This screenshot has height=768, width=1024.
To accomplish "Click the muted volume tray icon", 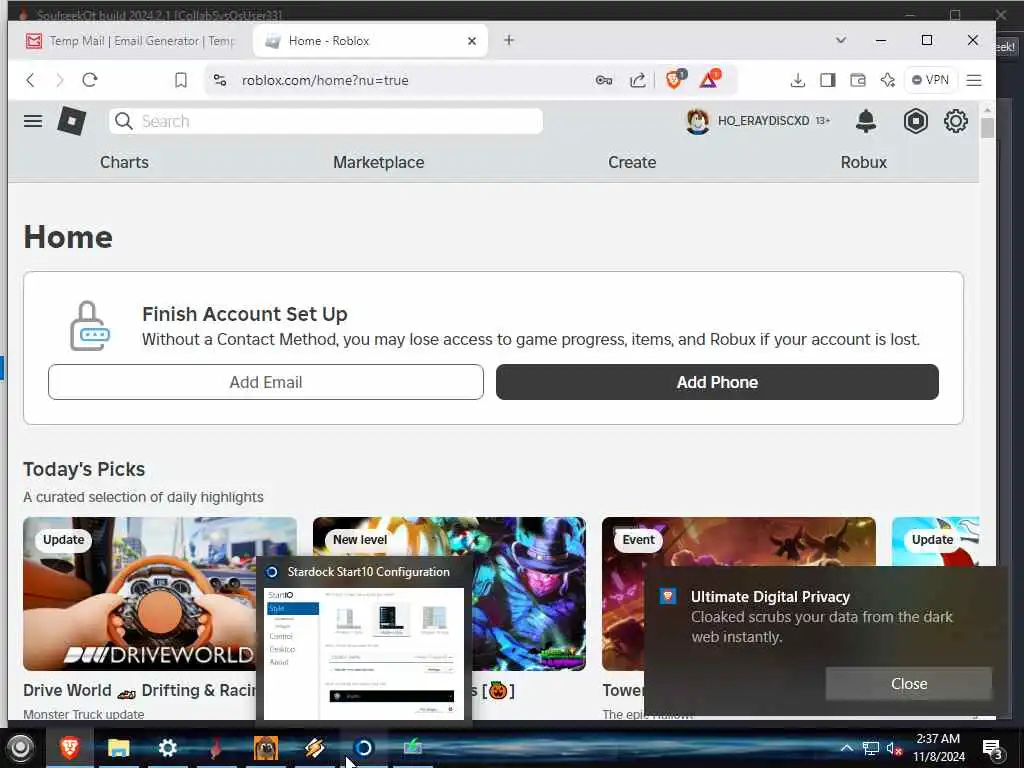I will 895,748.
